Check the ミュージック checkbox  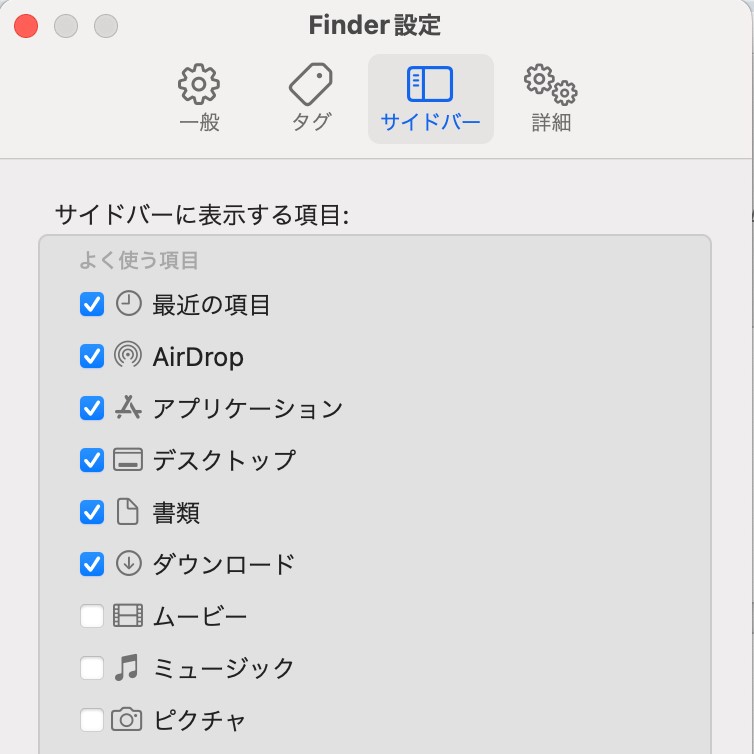coord(92,668)
